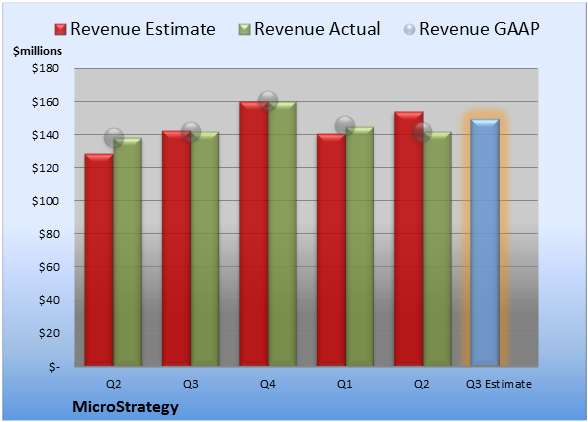Click the "$180" axis value
This screenshot has width=588, height=422.
[45, 68]
